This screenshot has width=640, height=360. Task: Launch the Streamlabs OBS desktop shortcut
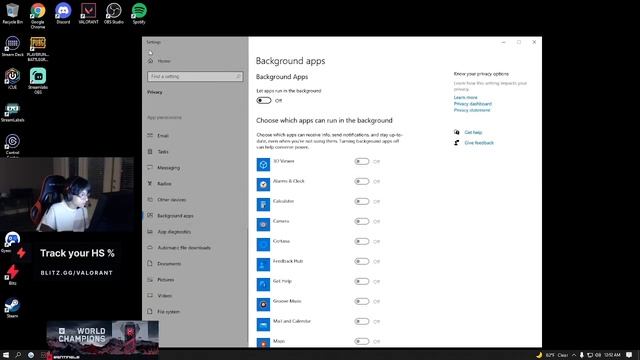(38, 81)
